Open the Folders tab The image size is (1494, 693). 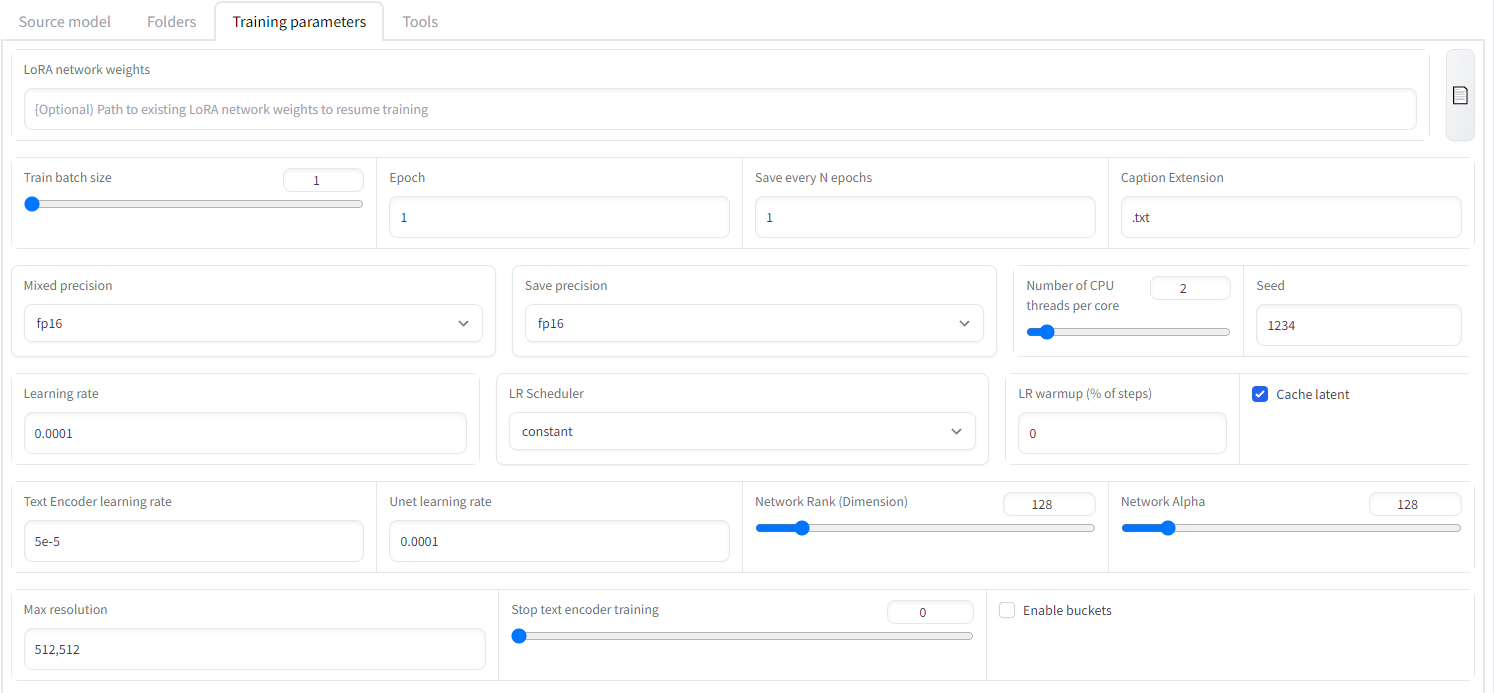click(170, 21)
